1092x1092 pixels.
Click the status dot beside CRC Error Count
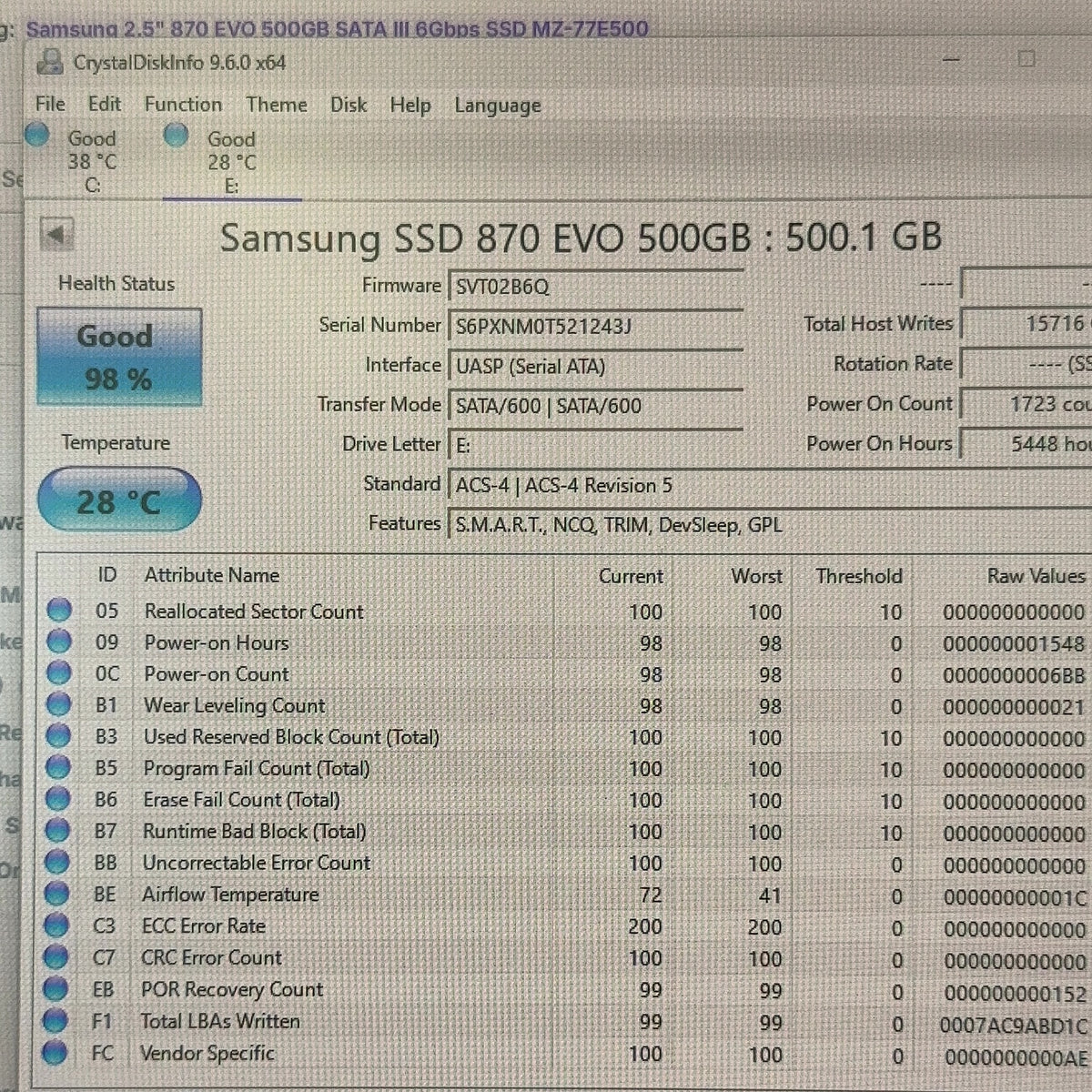56,957
